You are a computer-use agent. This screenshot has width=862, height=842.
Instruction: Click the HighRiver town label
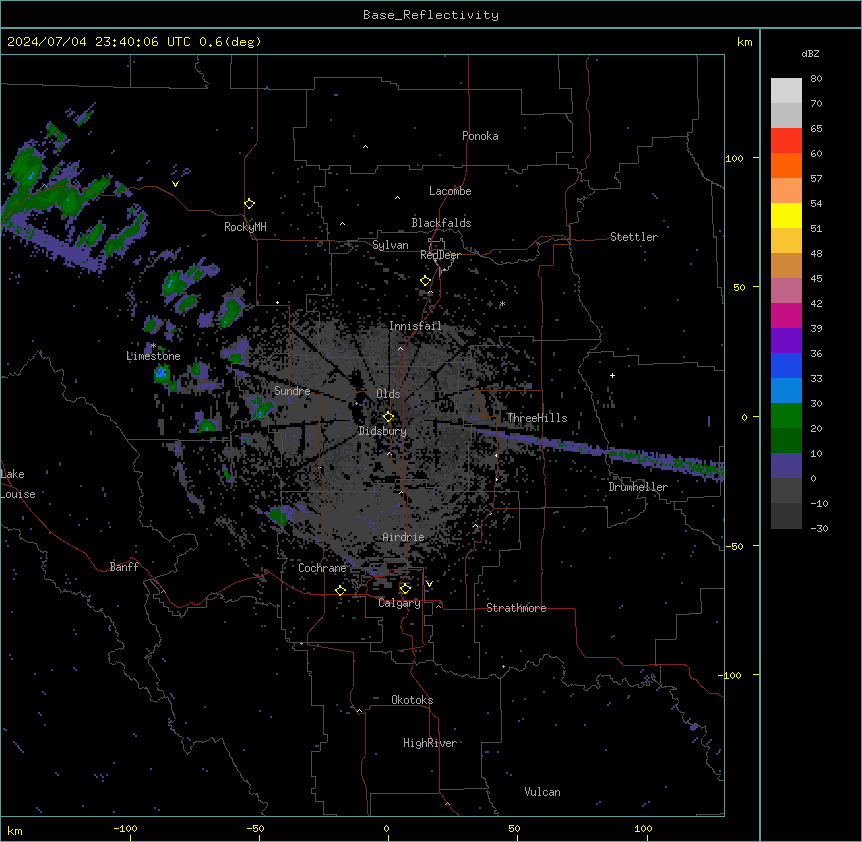click(429, 743)
